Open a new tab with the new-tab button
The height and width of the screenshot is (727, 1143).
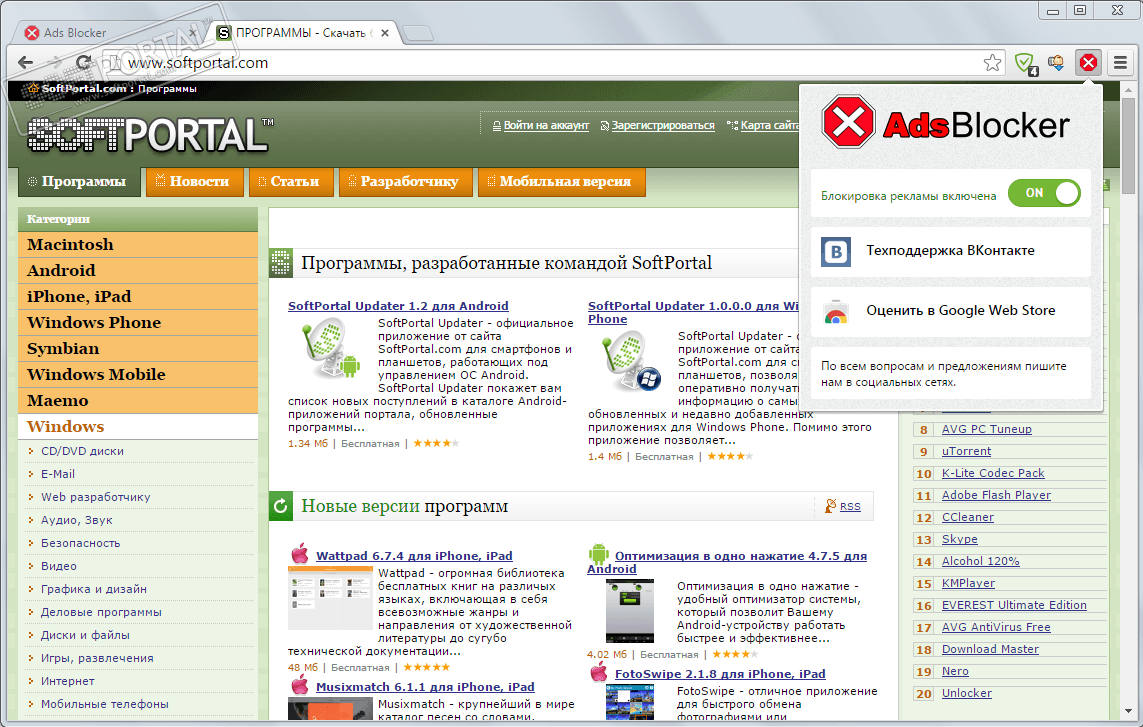418,33
